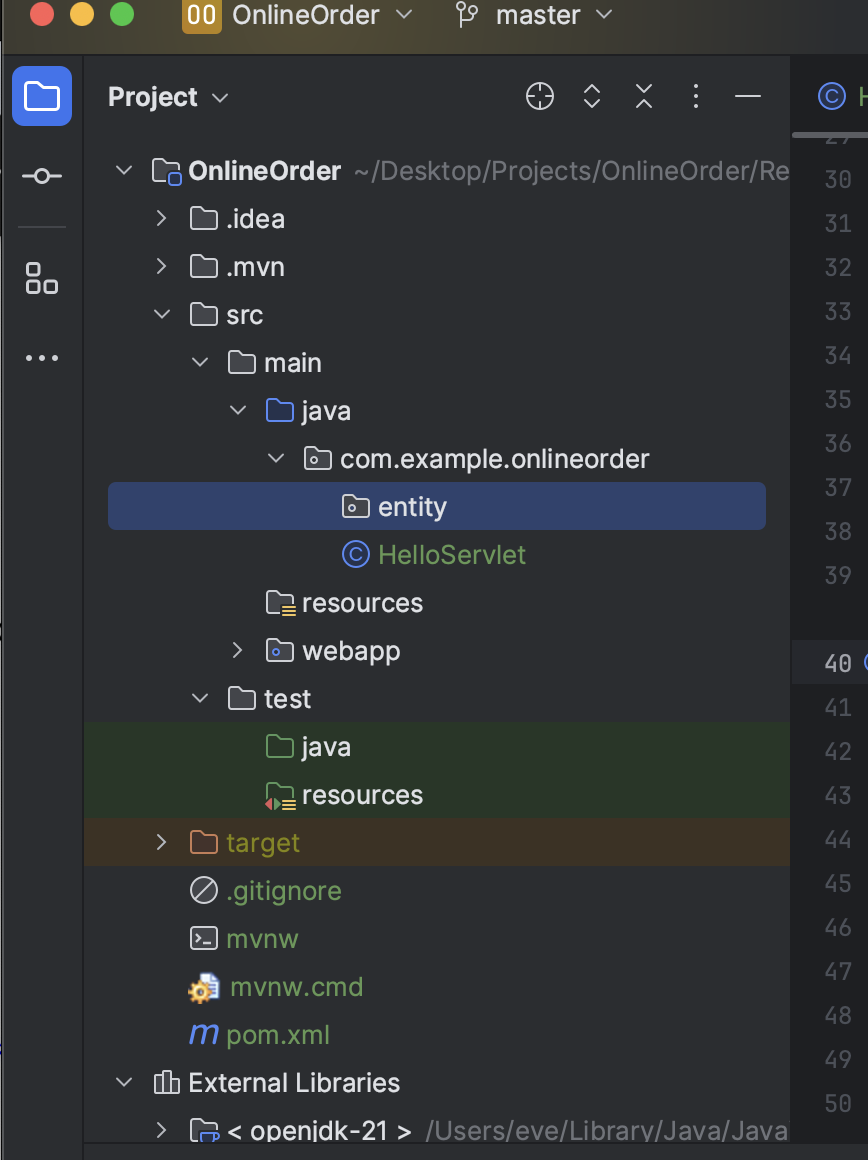The image size is (868, 1160).
Task: Collapse the src folder
Action: pyautogui.click(x=161, y=314)
